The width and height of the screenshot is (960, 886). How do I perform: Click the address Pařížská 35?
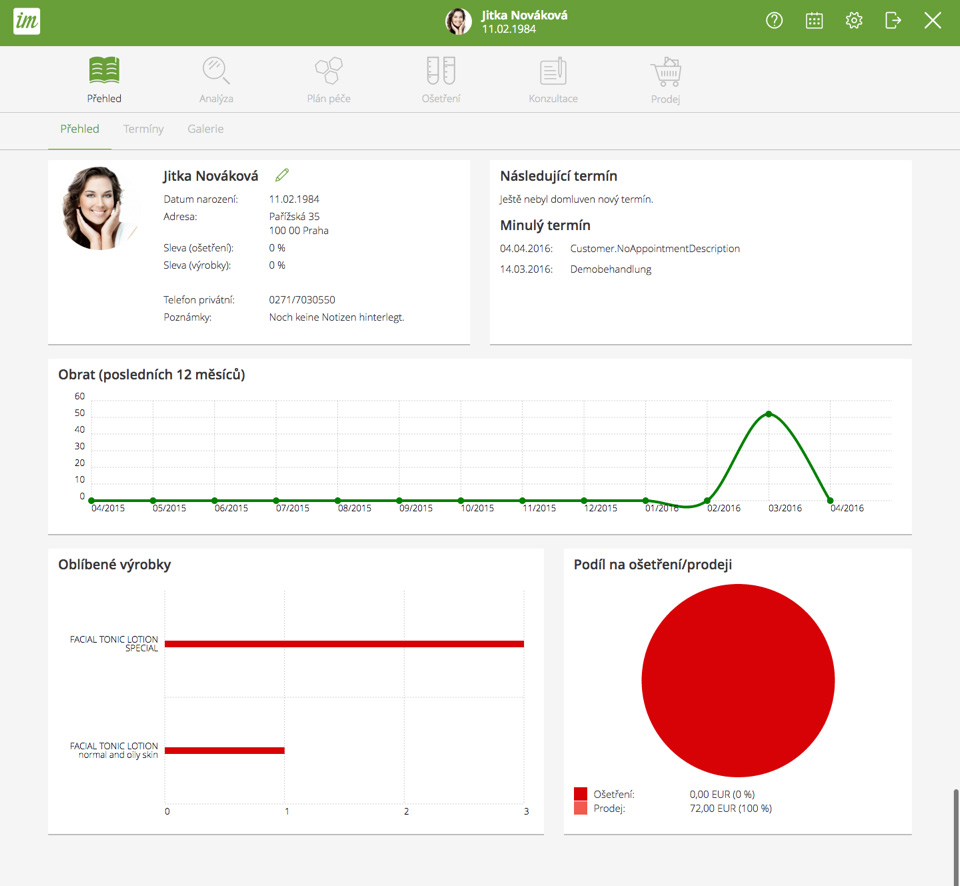(x=294, y=216)
